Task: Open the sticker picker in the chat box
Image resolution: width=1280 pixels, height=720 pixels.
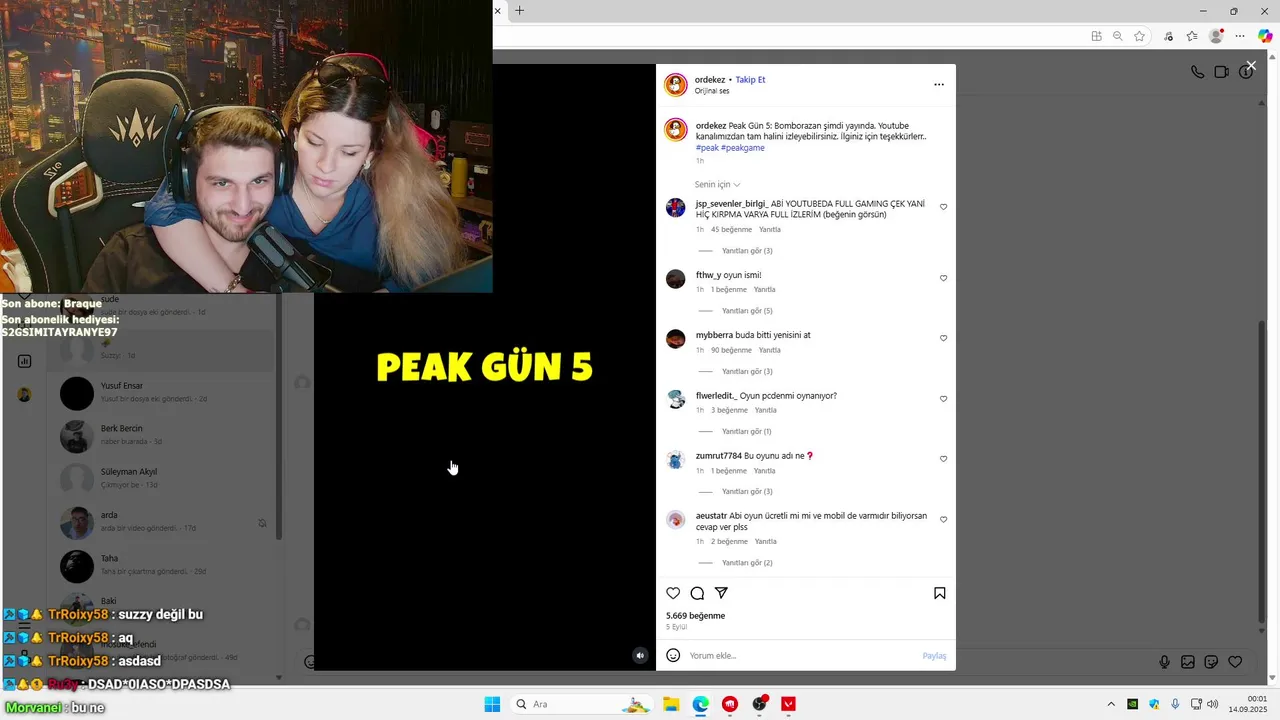Action: click(1211, 662)
